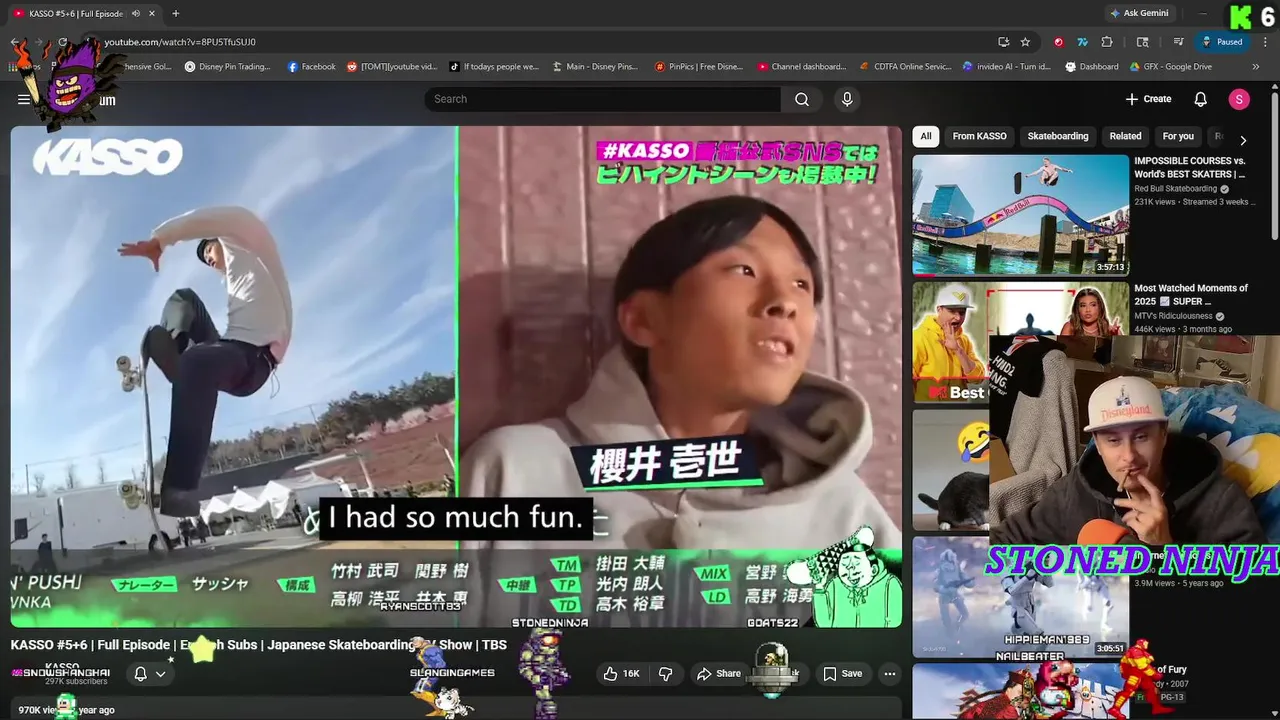The height and width of the screenshot is (720, 1280).
Task: Open CDTFA Online Servic... bookmark
Action: 905,67
